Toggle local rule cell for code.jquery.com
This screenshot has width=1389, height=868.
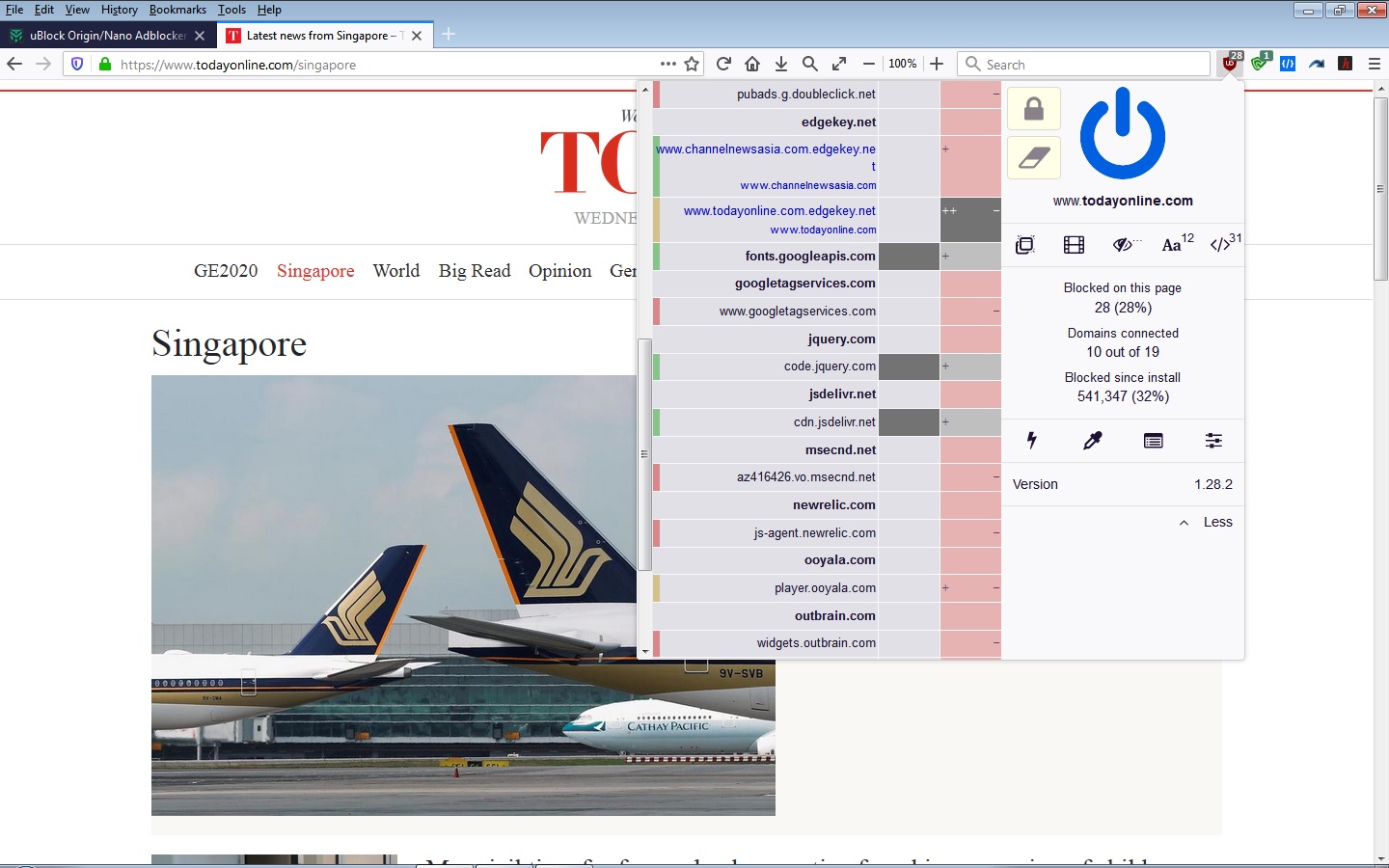pos(970,366)
